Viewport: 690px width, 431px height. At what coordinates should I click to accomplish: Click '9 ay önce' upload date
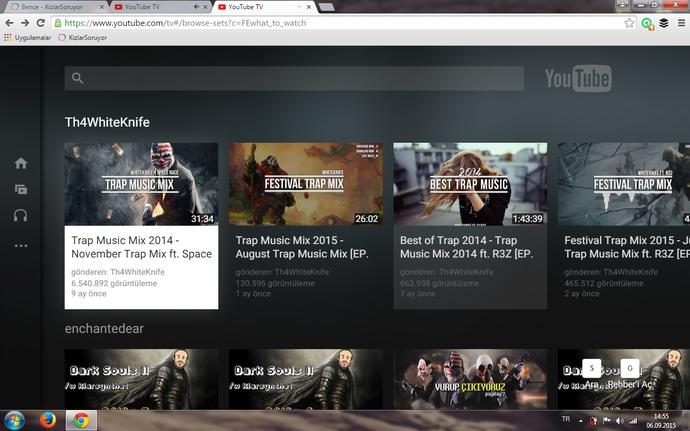[88, 294]
